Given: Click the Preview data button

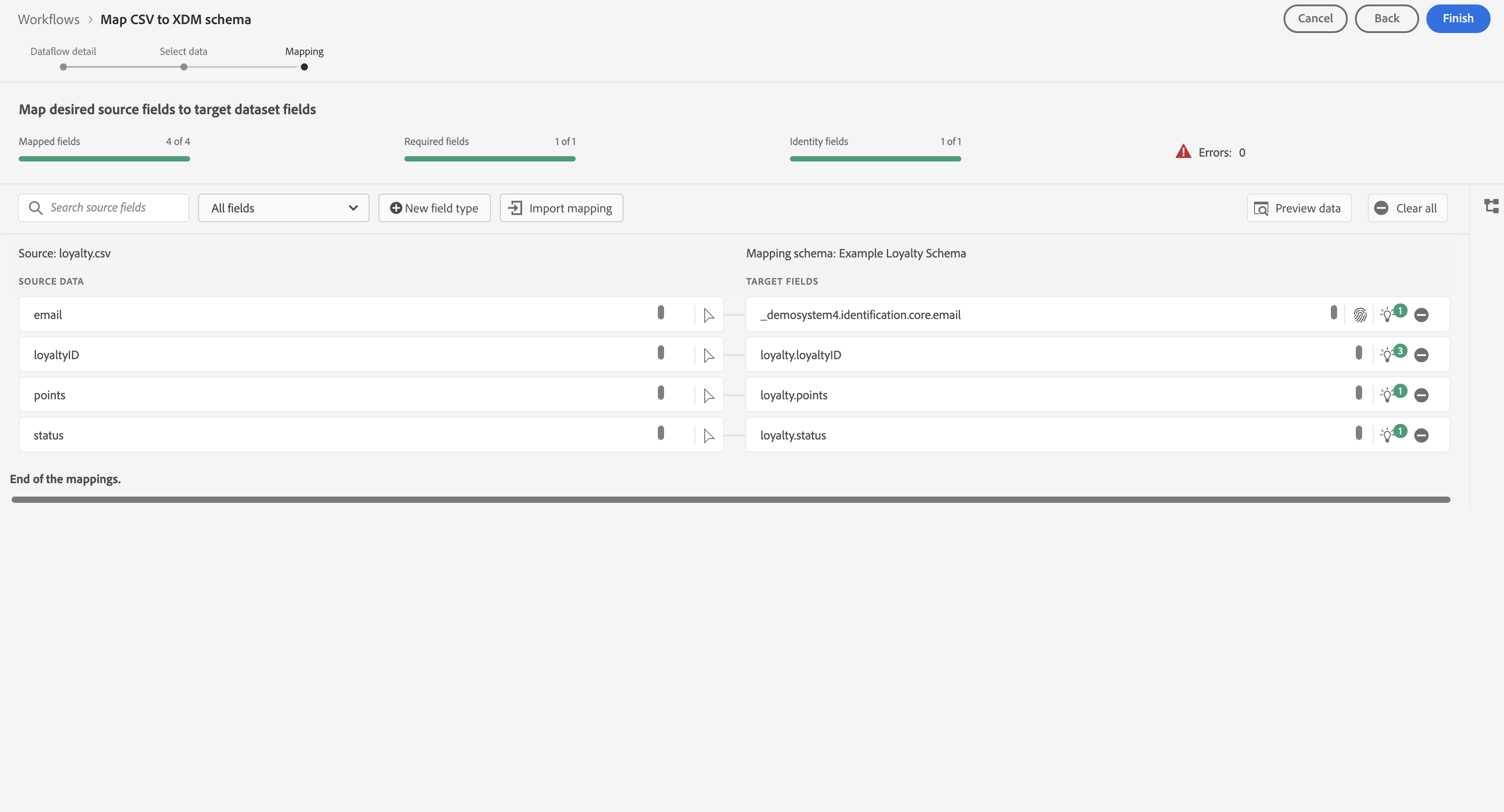Looking at the screenshot, I should pos(1299,208).
